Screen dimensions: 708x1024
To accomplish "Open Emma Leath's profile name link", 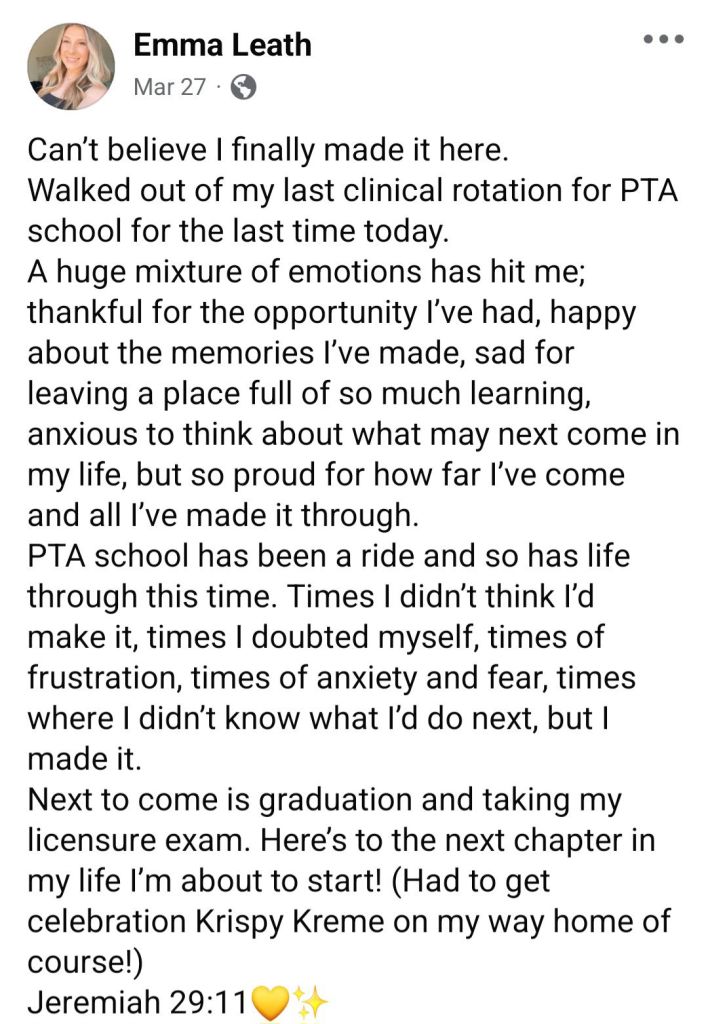I will click(222, 45).
